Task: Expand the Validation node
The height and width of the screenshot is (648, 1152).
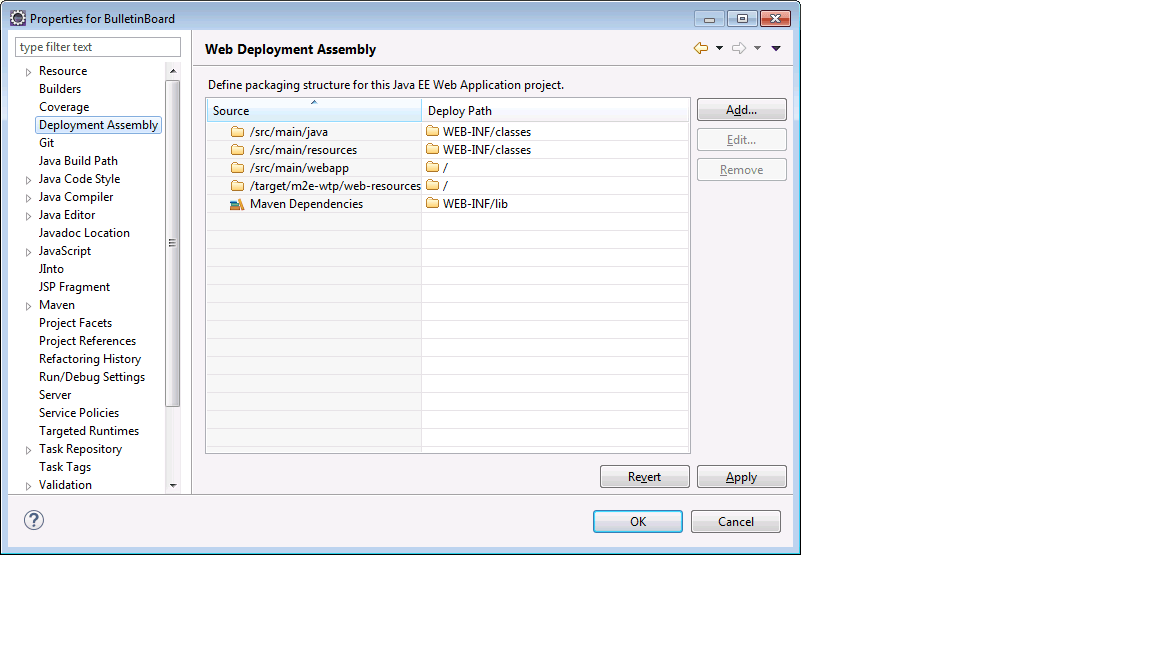Action: click(28, 486)
